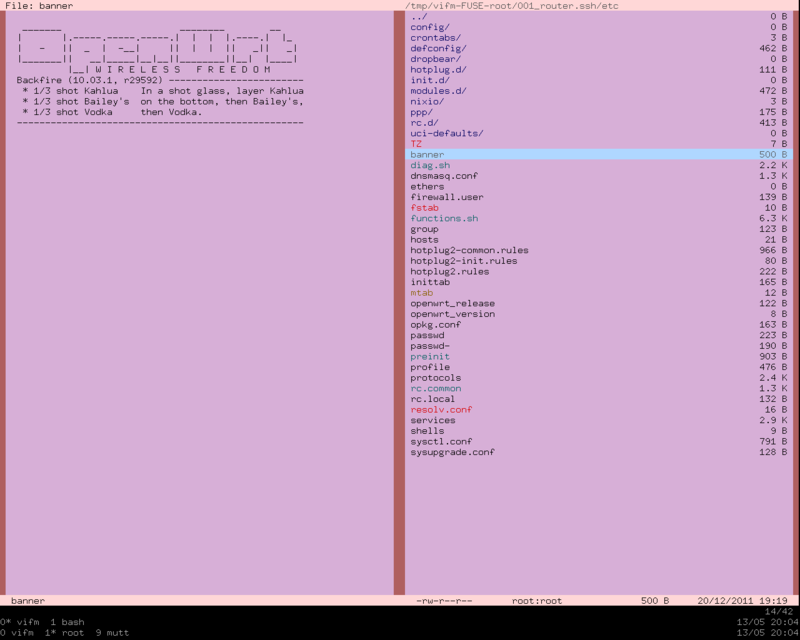Click the 14/42 position indicator

(x=779, y=611)
